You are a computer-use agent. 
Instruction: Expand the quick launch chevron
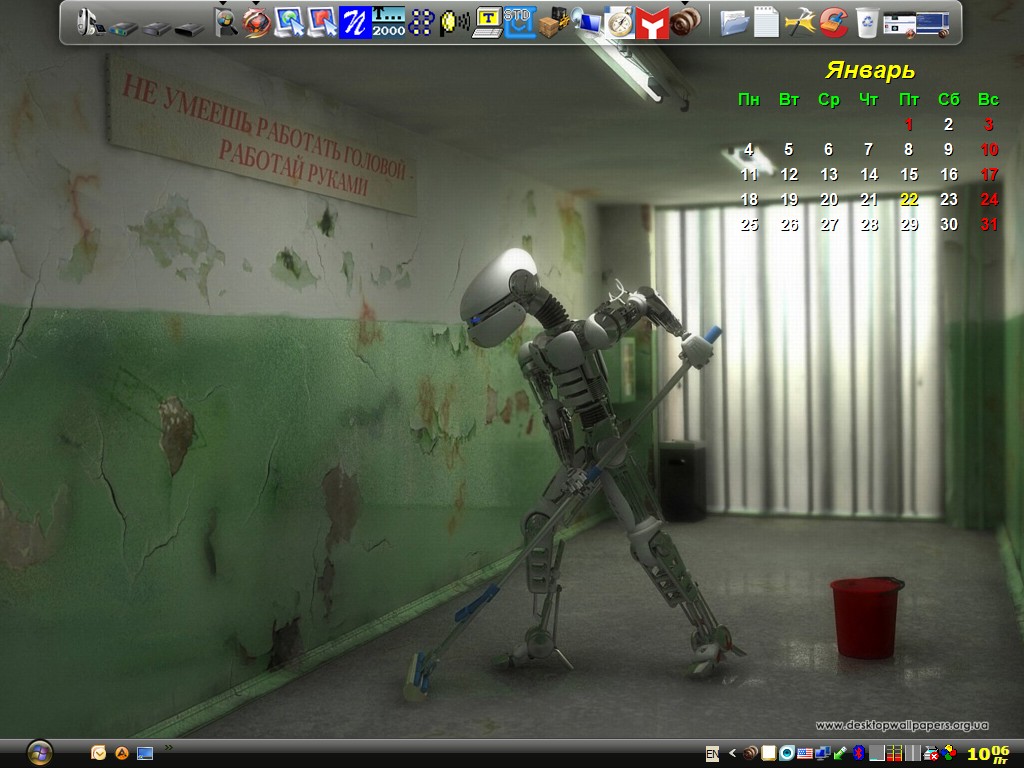168,747
